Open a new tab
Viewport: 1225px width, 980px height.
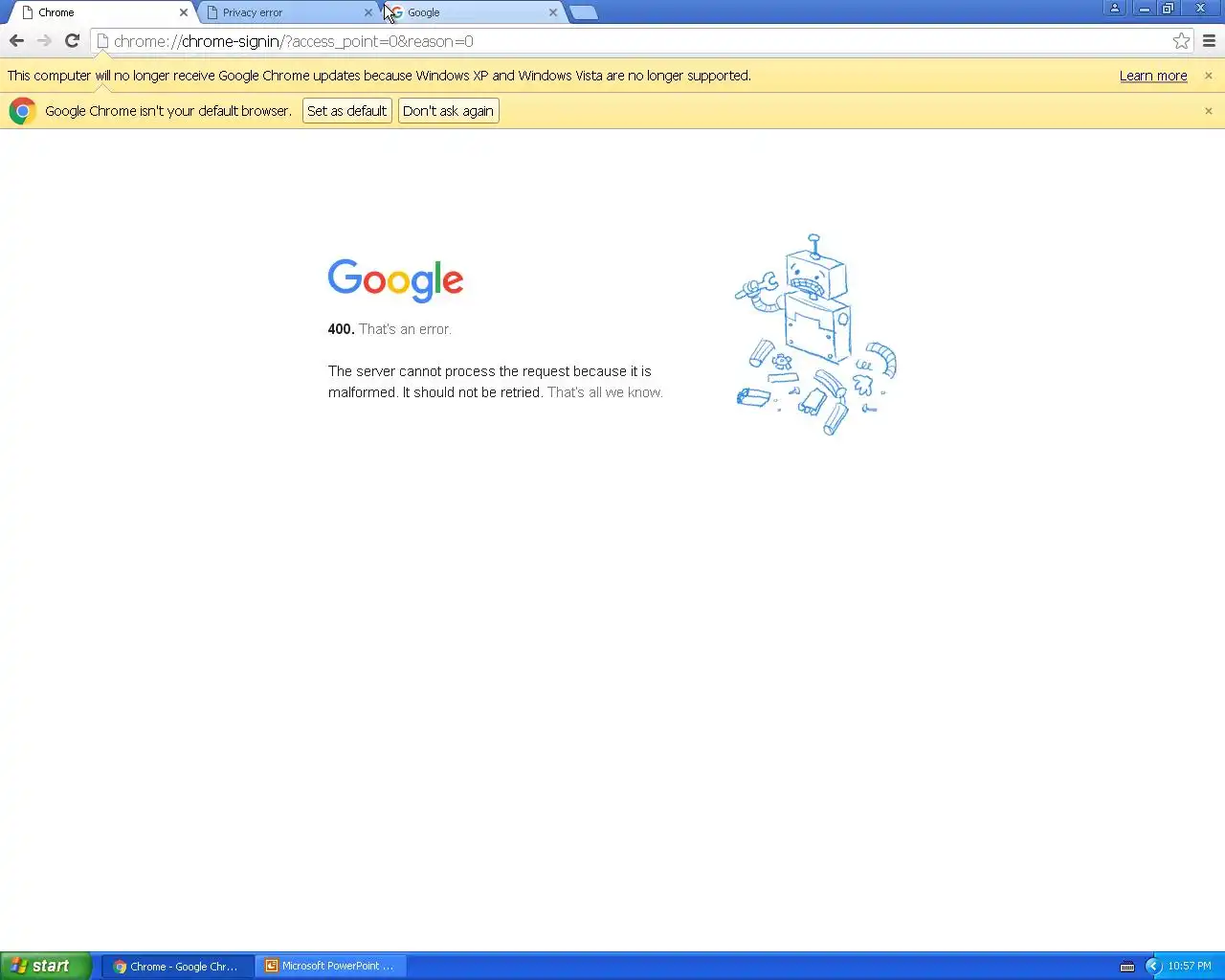point(584,12)
